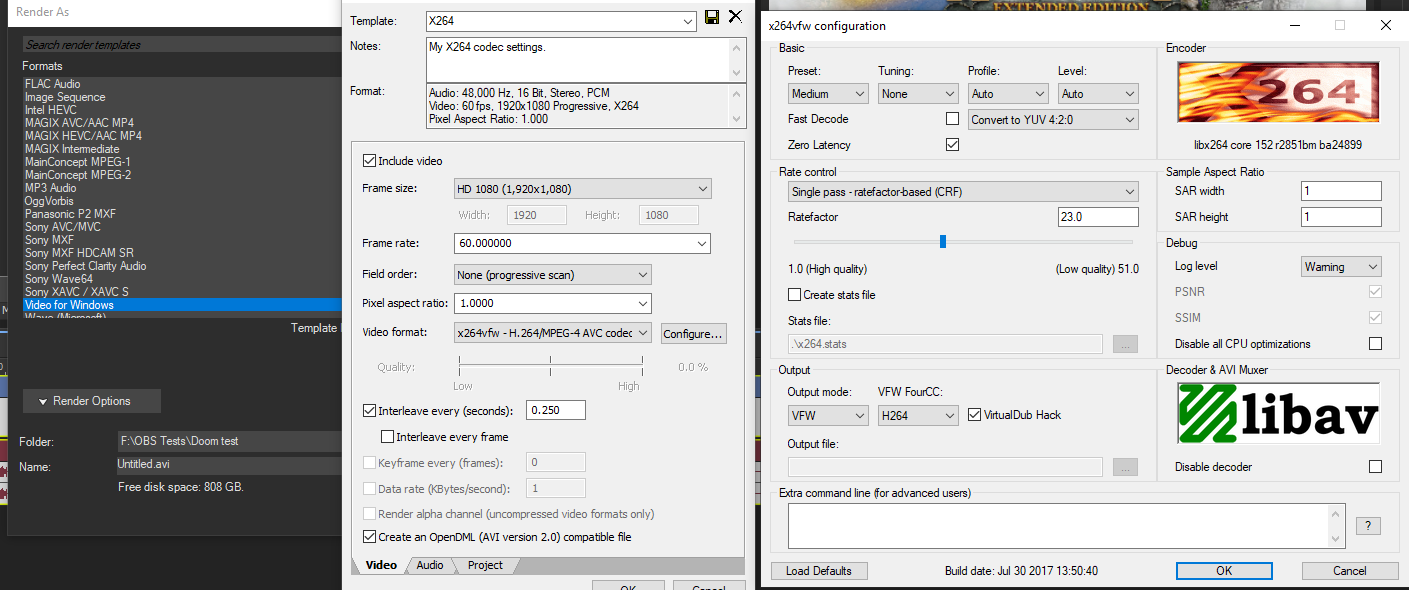Delete the template using the X icon
1409x590 pixels.
pos(735,17)
